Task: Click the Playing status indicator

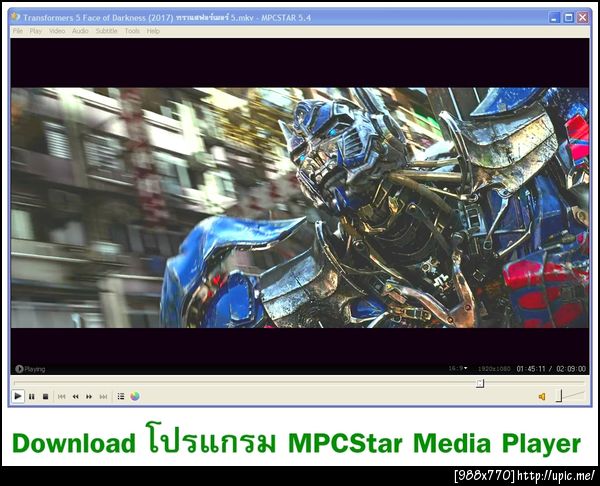Action: click(30, 369)
